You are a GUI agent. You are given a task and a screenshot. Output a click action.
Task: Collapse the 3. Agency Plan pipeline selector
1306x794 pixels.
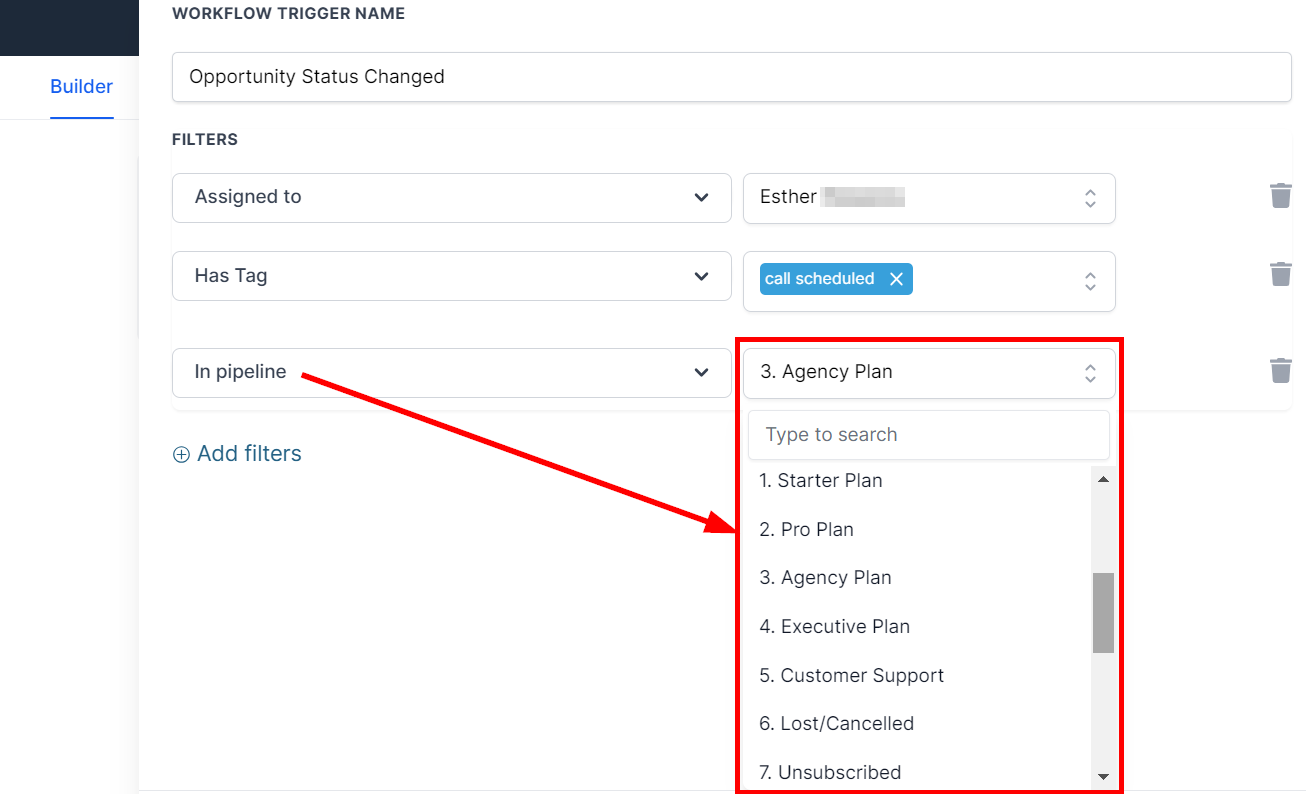click(x=1089, y=373)
